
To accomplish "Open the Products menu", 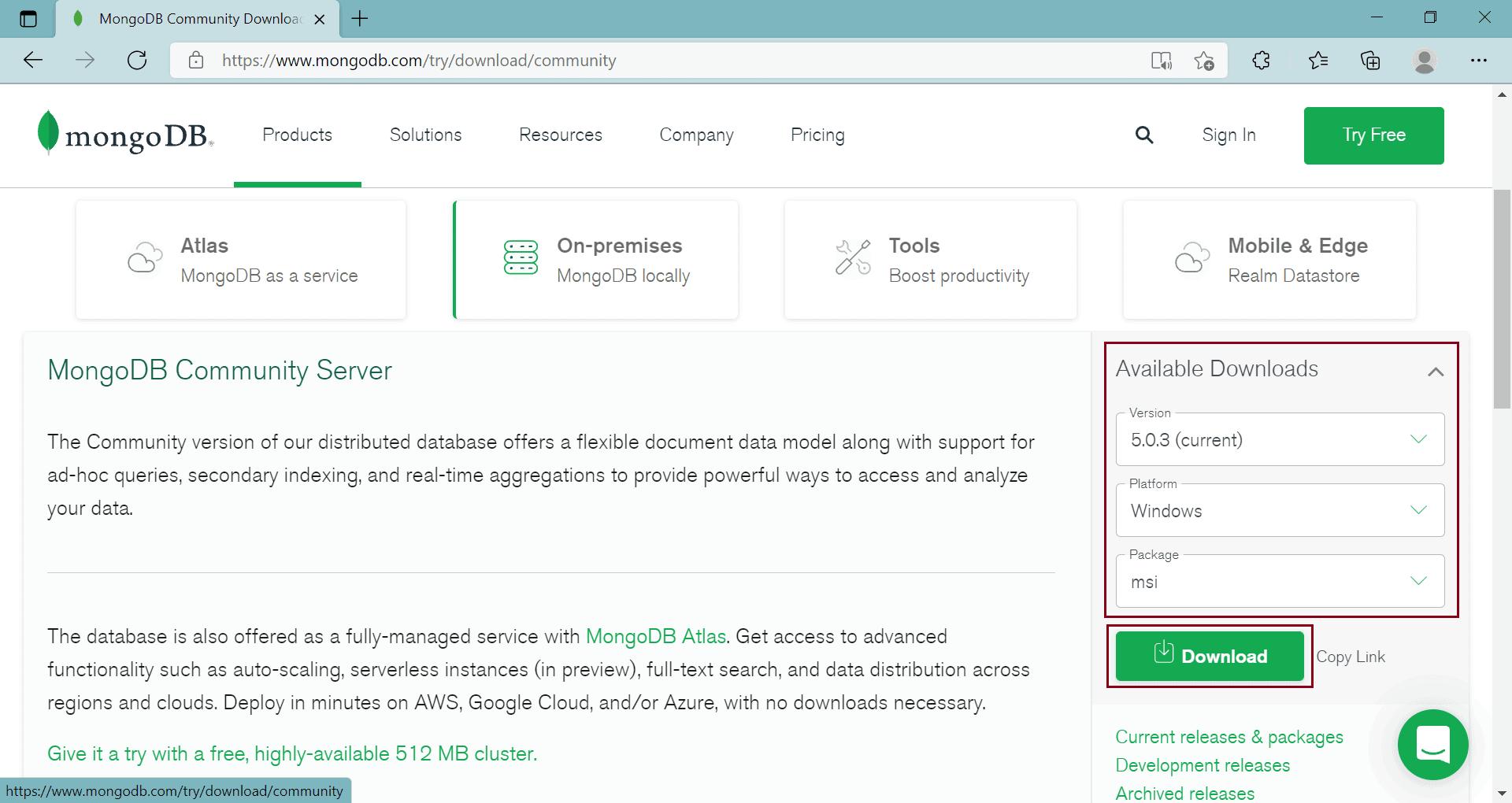I will tap(297, 135).
